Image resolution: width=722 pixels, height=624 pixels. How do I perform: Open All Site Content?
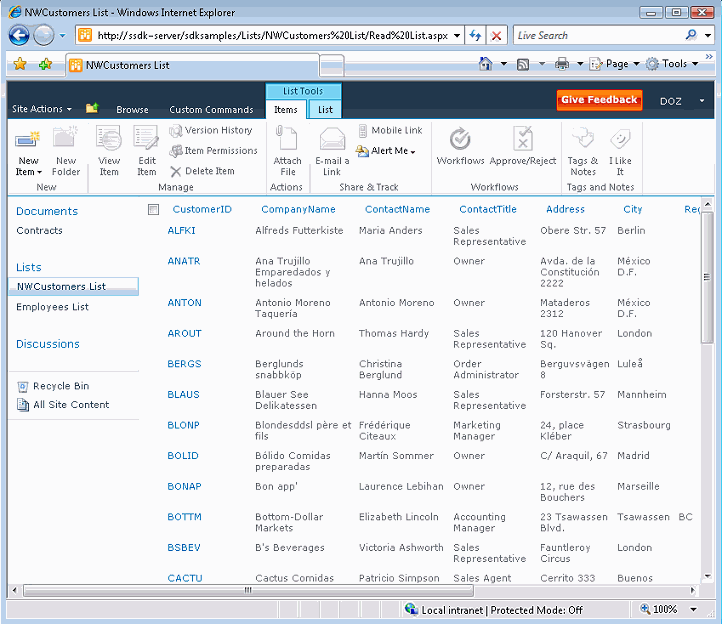tap(63, 405)
